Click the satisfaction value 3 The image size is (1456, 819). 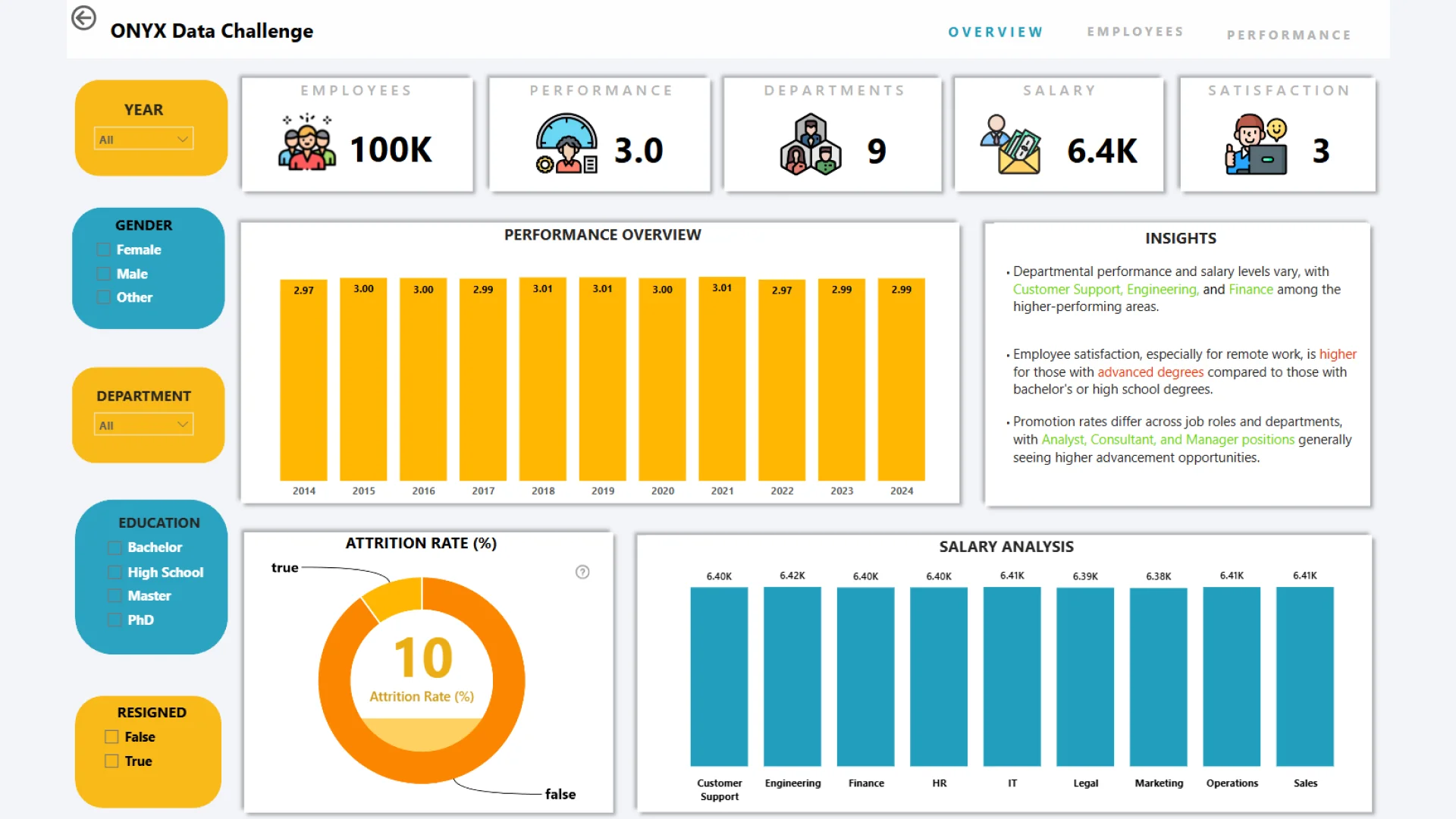point(1321,152)
